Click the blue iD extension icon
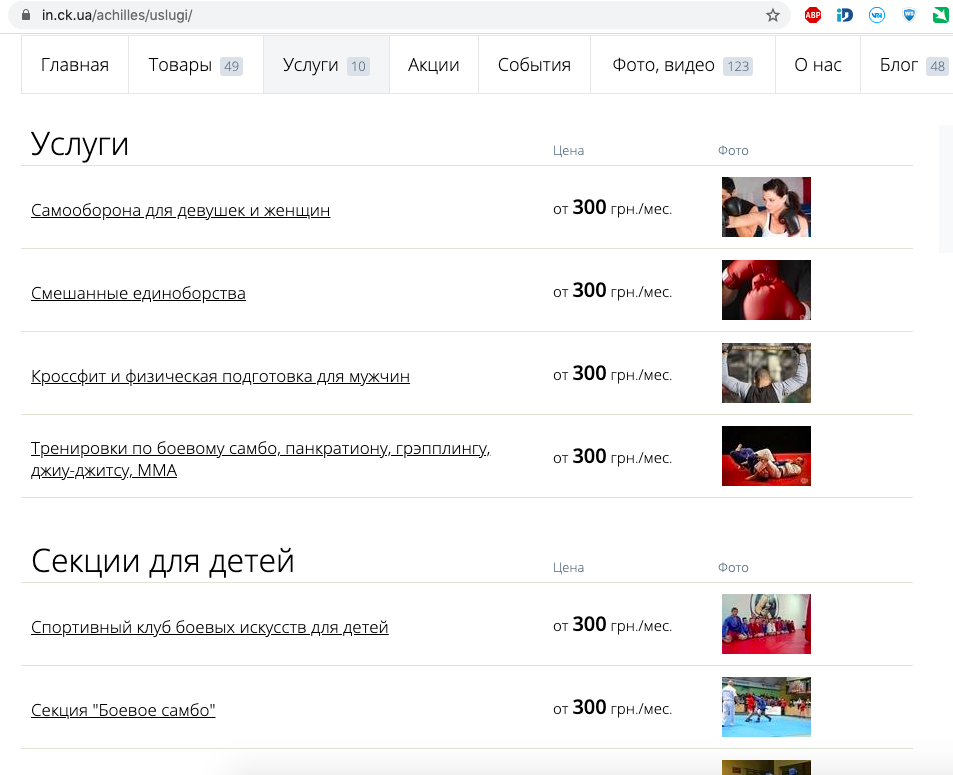Viewport: 953px width, 775px height. pyautogui.click(x=845, y=15)
